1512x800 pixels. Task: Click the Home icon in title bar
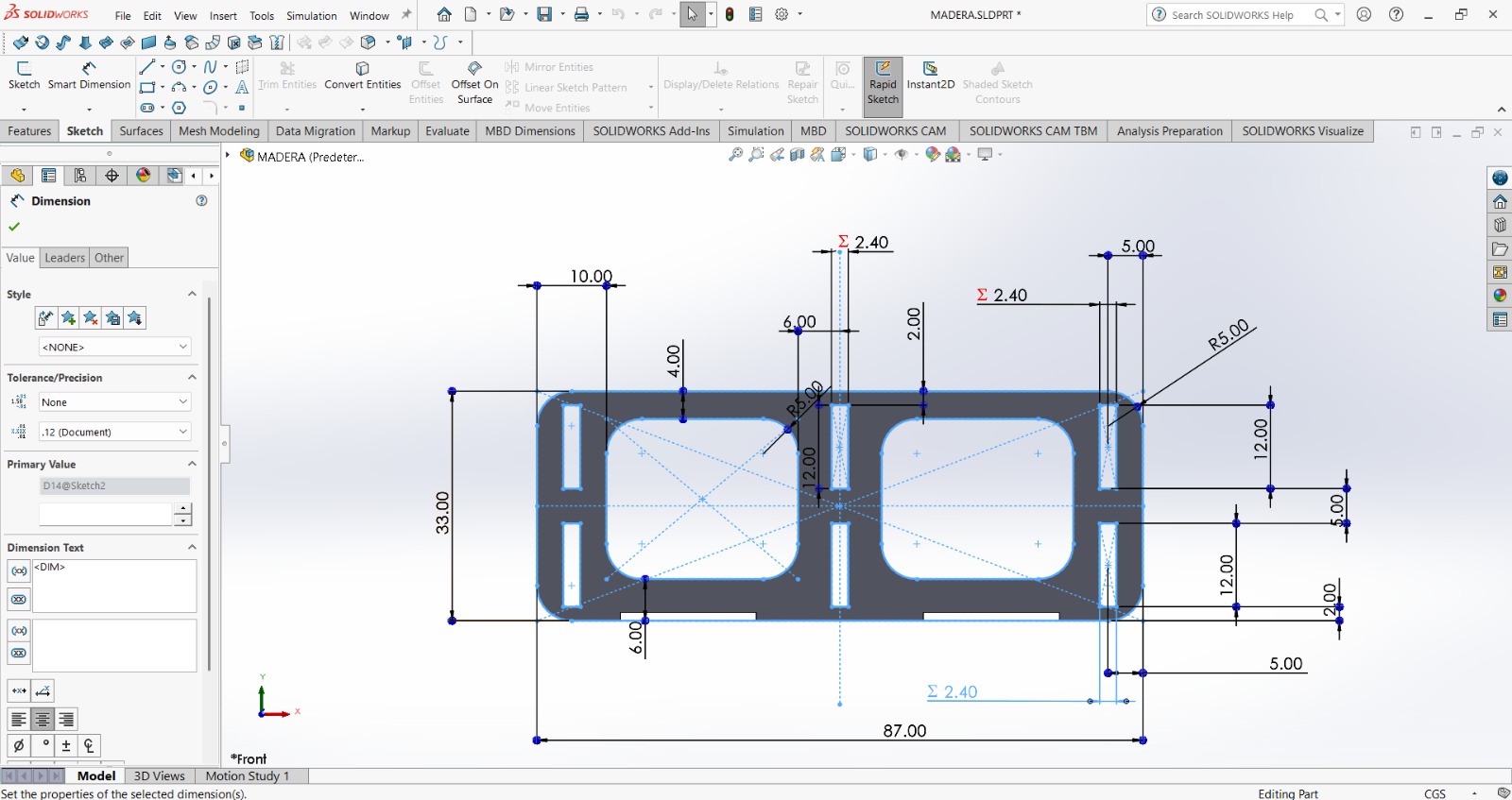[x=444, y=14]
